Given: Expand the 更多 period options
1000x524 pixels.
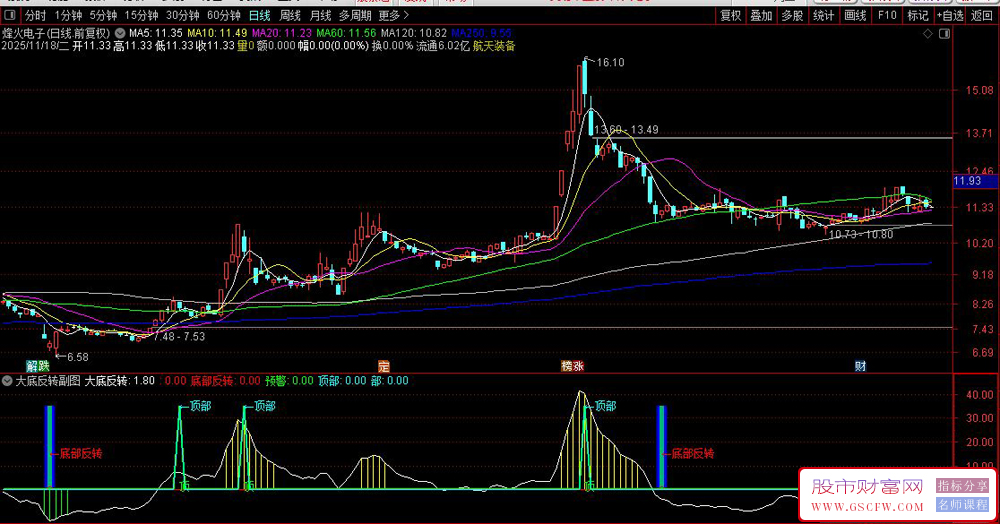Looking at the screenshot, I should [x=394, y=16].
